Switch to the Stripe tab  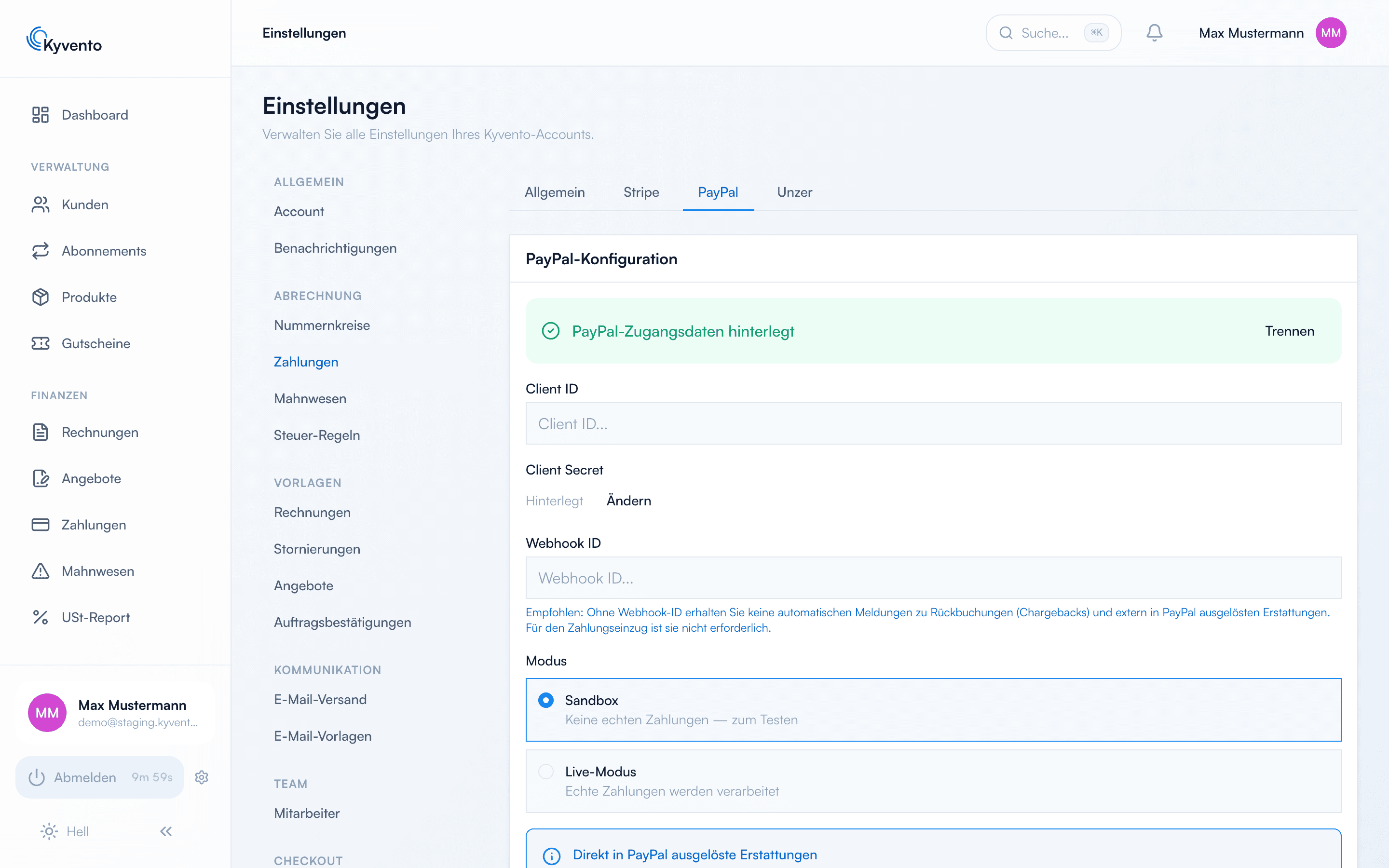click(x=641, y=192)
